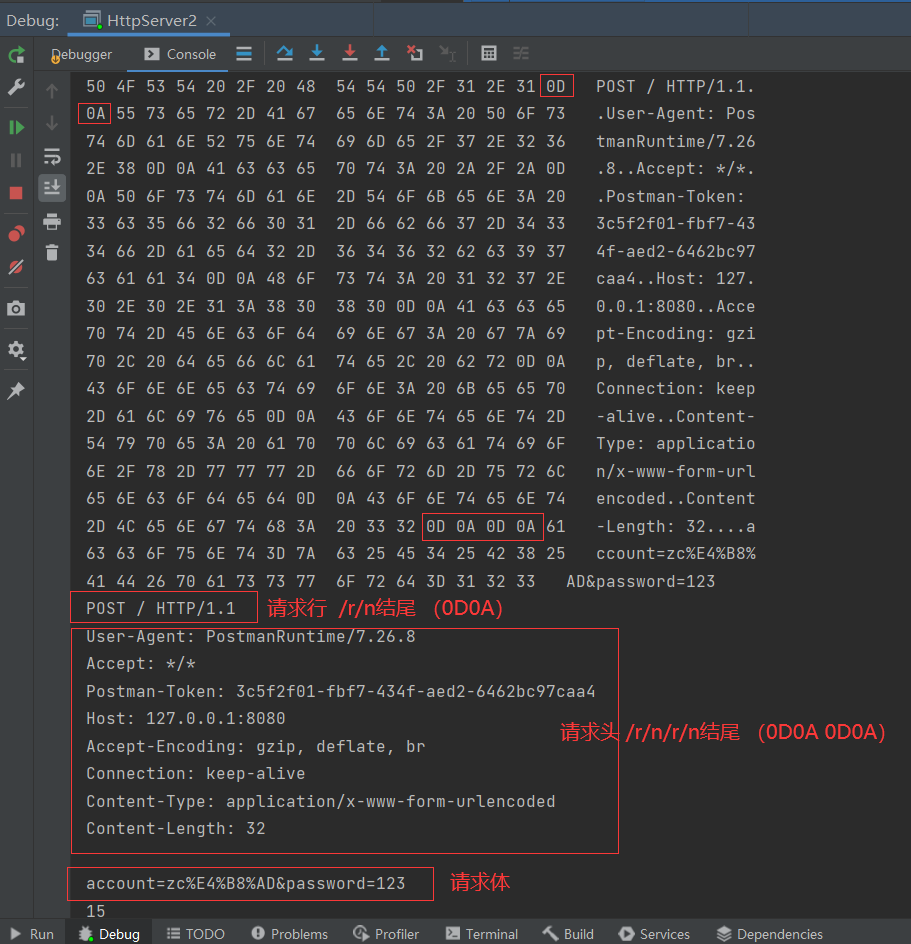Screen dimensions: 911x944
Task: Open the Dependencies tool window
Action: [770, 934]
